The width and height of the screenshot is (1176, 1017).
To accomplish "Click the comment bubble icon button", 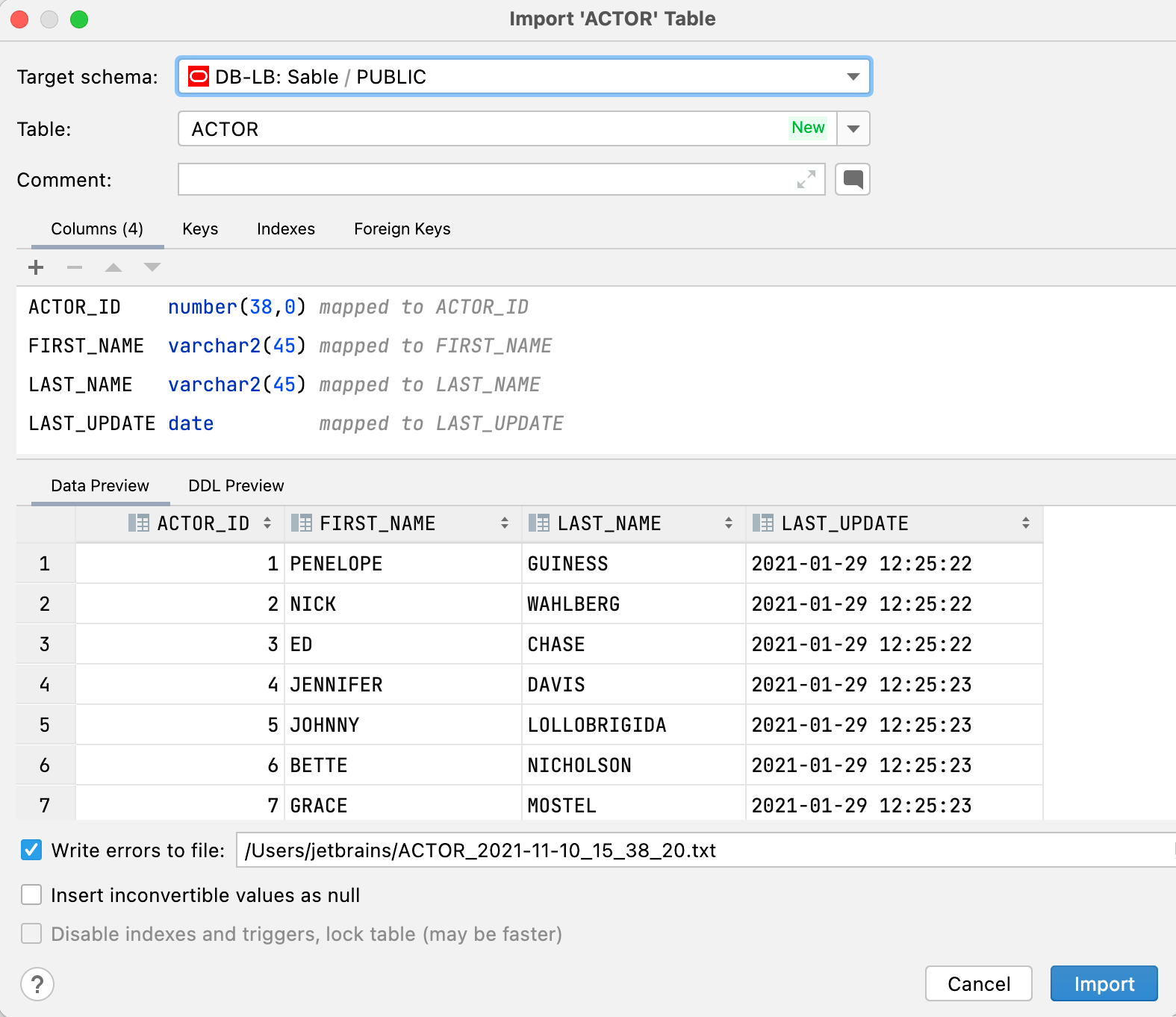I will (853, 179).
